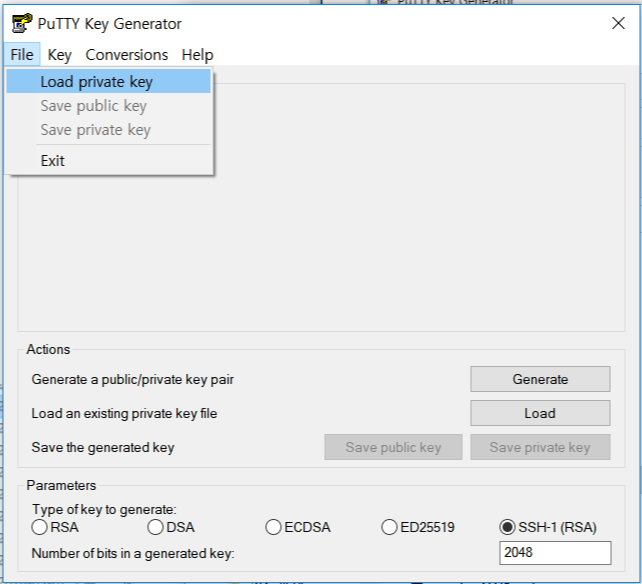Select the DSA key type
The image size is (642, 584).
pos(171,527)
